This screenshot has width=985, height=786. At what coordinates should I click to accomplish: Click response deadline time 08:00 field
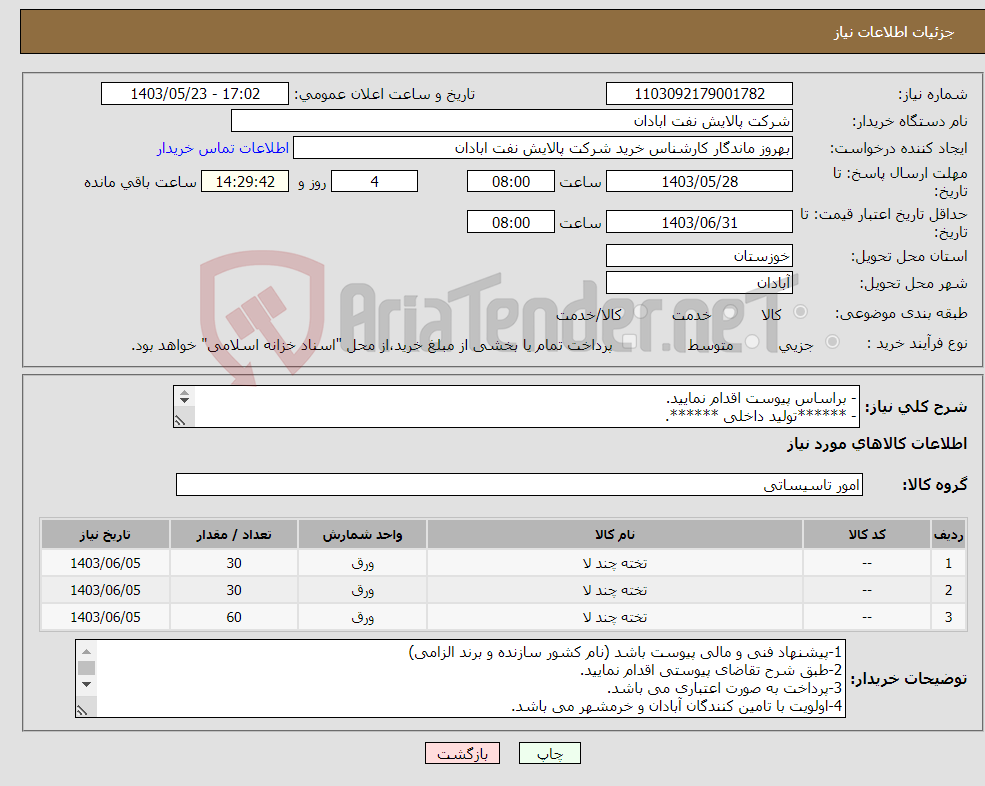(x=511, y=182)
